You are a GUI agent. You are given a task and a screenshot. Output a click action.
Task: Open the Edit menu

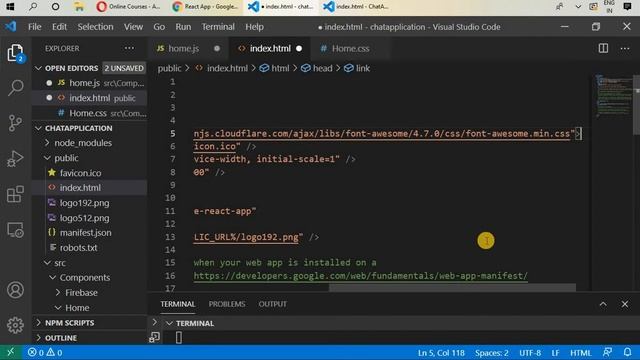[x=59, y=27]
